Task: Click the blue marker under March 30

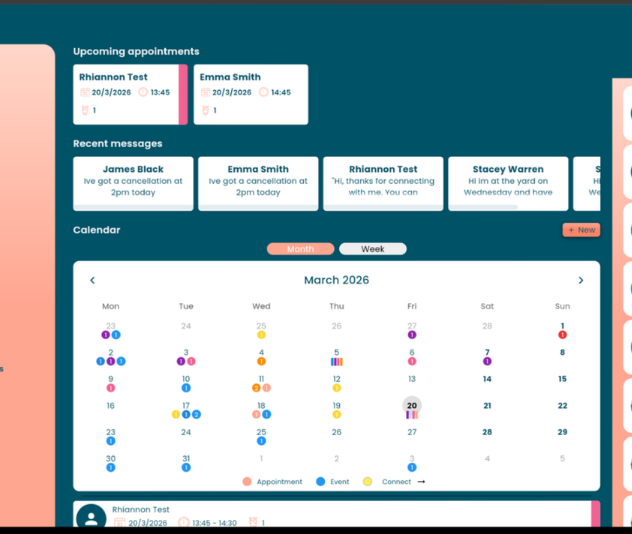Action: tap(110, 468)
